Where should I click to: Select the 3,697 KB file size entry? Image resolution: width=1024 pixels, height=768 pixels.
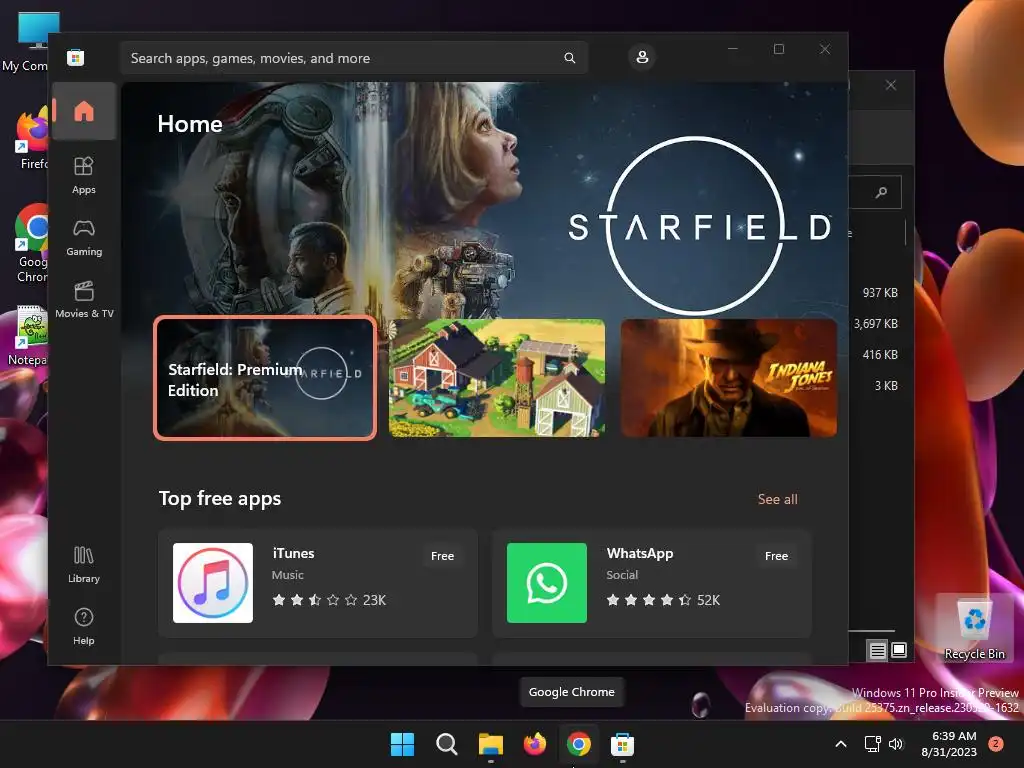coord(875,323)
